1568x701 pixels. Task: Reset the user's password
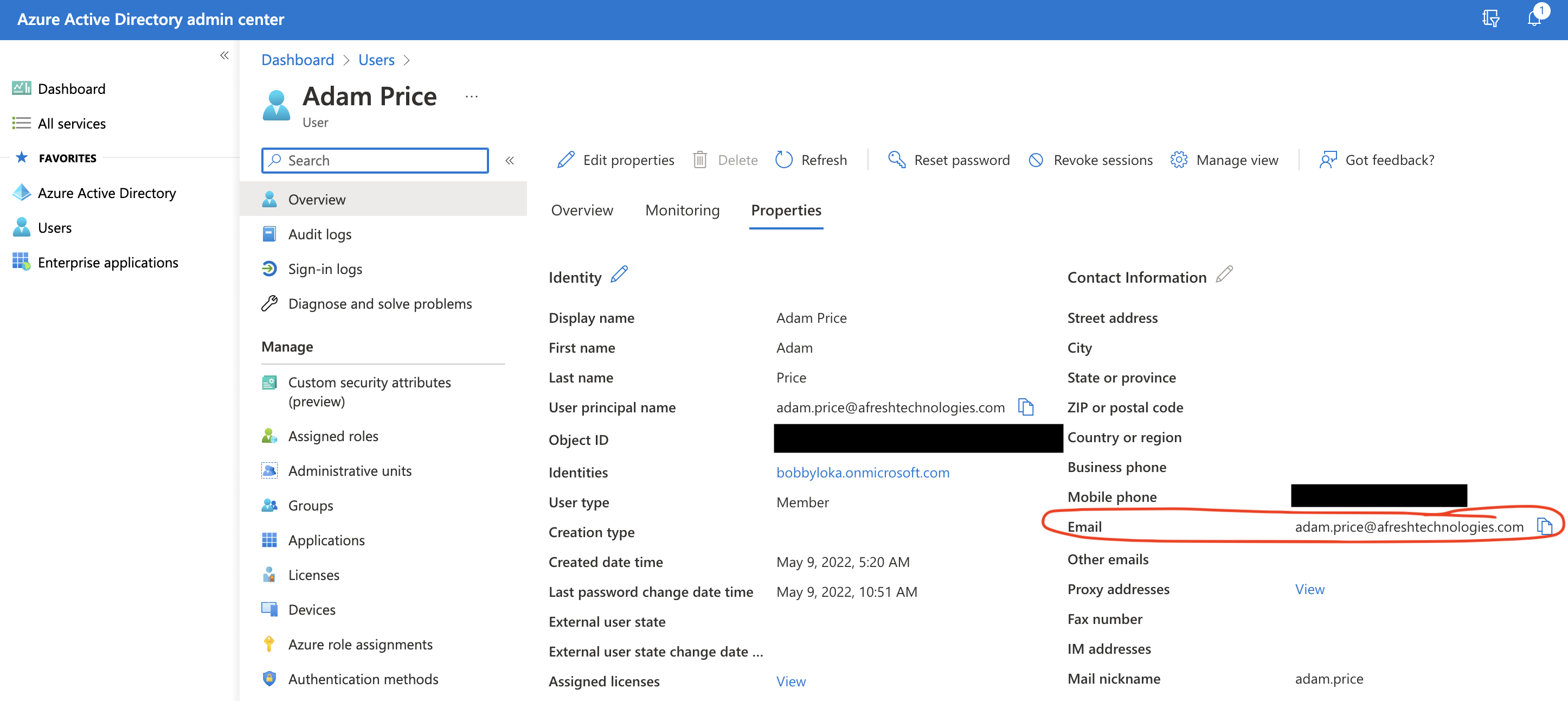(948, 160)
